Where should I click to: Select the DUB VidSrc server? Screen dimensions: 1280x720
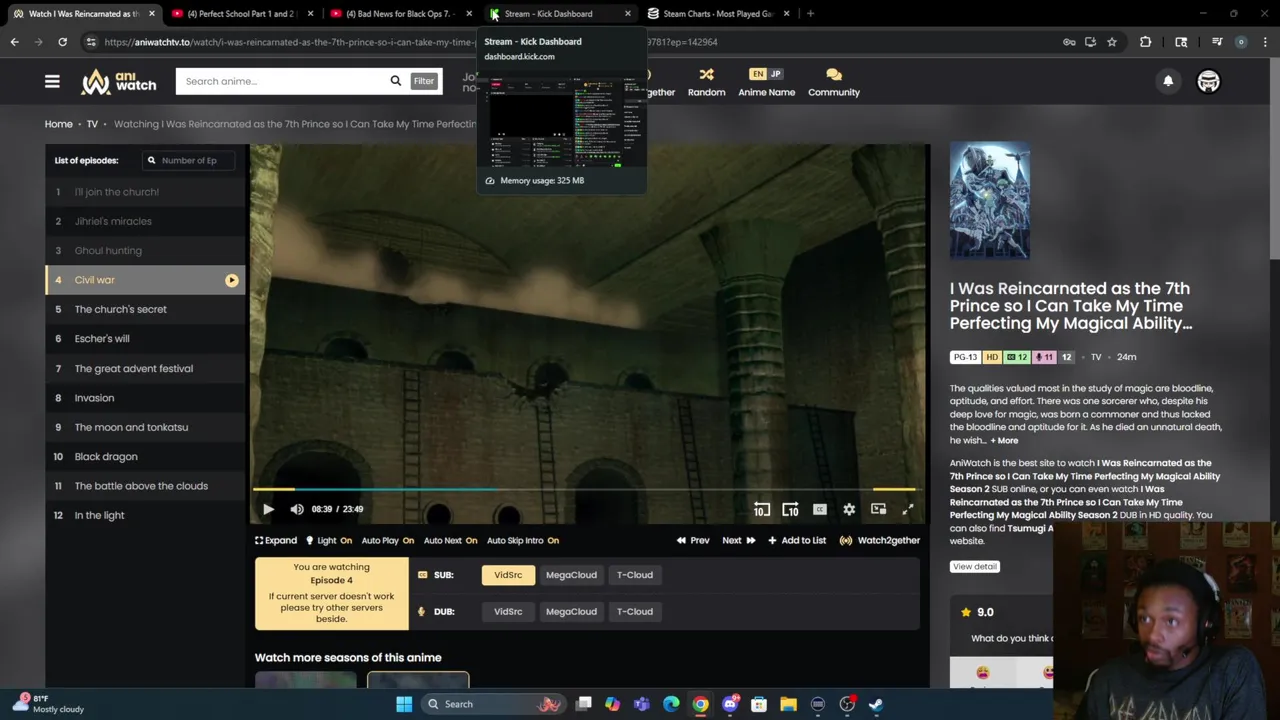508,612
